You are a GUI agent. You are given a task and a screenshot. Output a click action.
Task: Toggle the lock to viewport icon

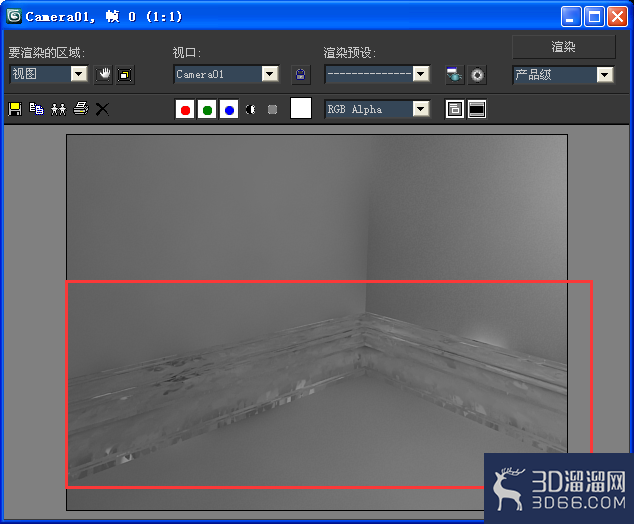pyautogui.click(x=301, y=75)
